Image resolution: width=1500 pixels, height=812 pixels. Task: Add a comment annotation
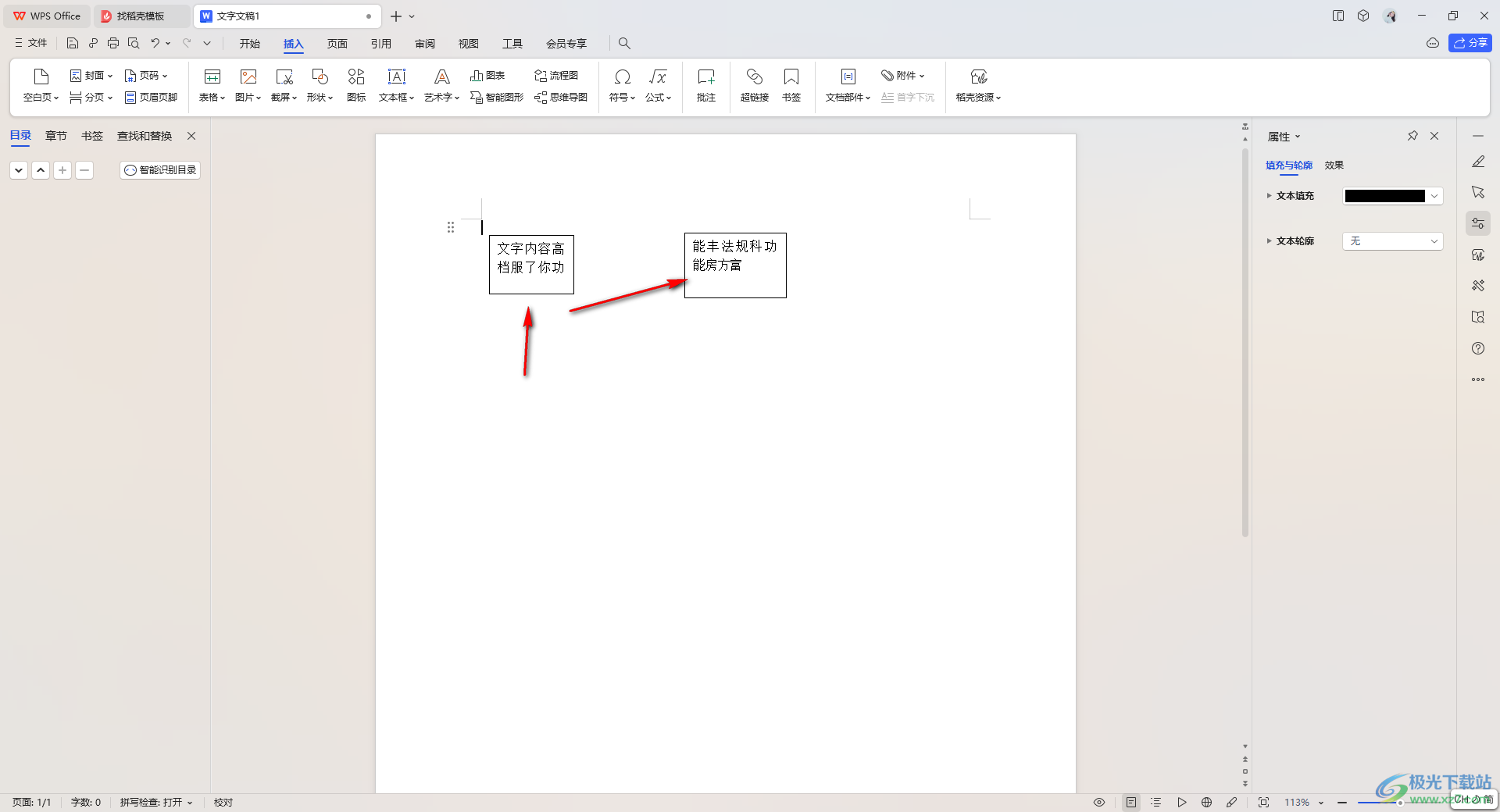pos(706,86)
